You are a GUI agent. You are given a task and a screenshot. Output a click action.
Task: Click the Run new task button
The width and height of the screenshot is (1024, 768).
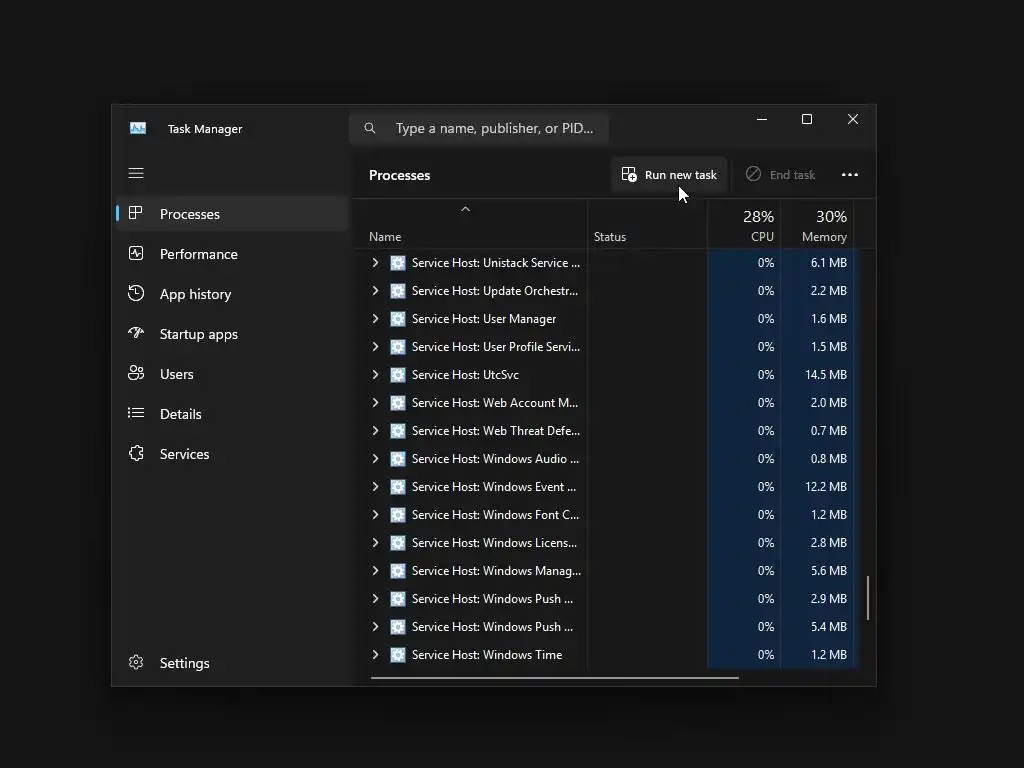coord(669,174)
